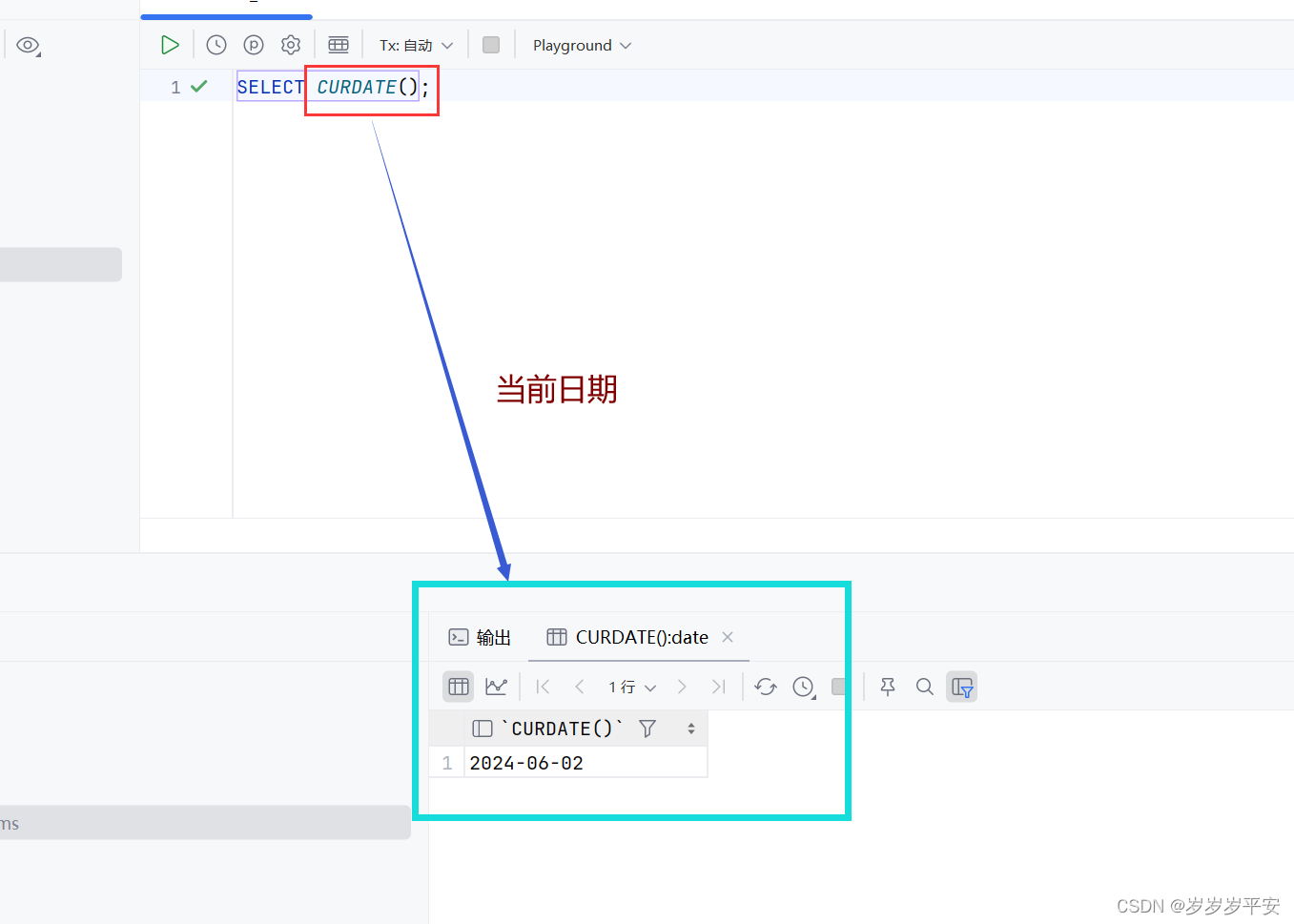Switch to the 输出 output tab
Image resolution: width=1294 pixels, height=924 pixels.
coord(480,637)
